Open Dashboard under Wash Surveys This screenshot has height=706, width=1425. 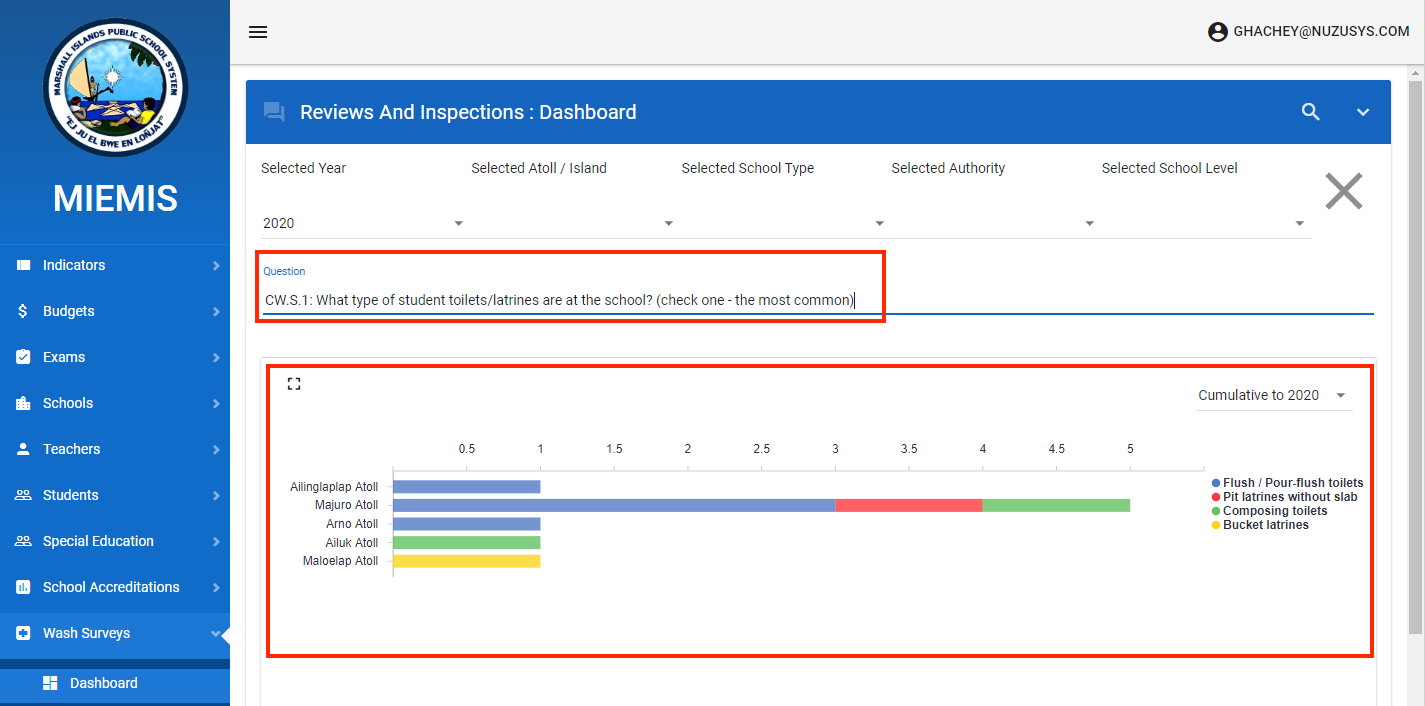103,683
